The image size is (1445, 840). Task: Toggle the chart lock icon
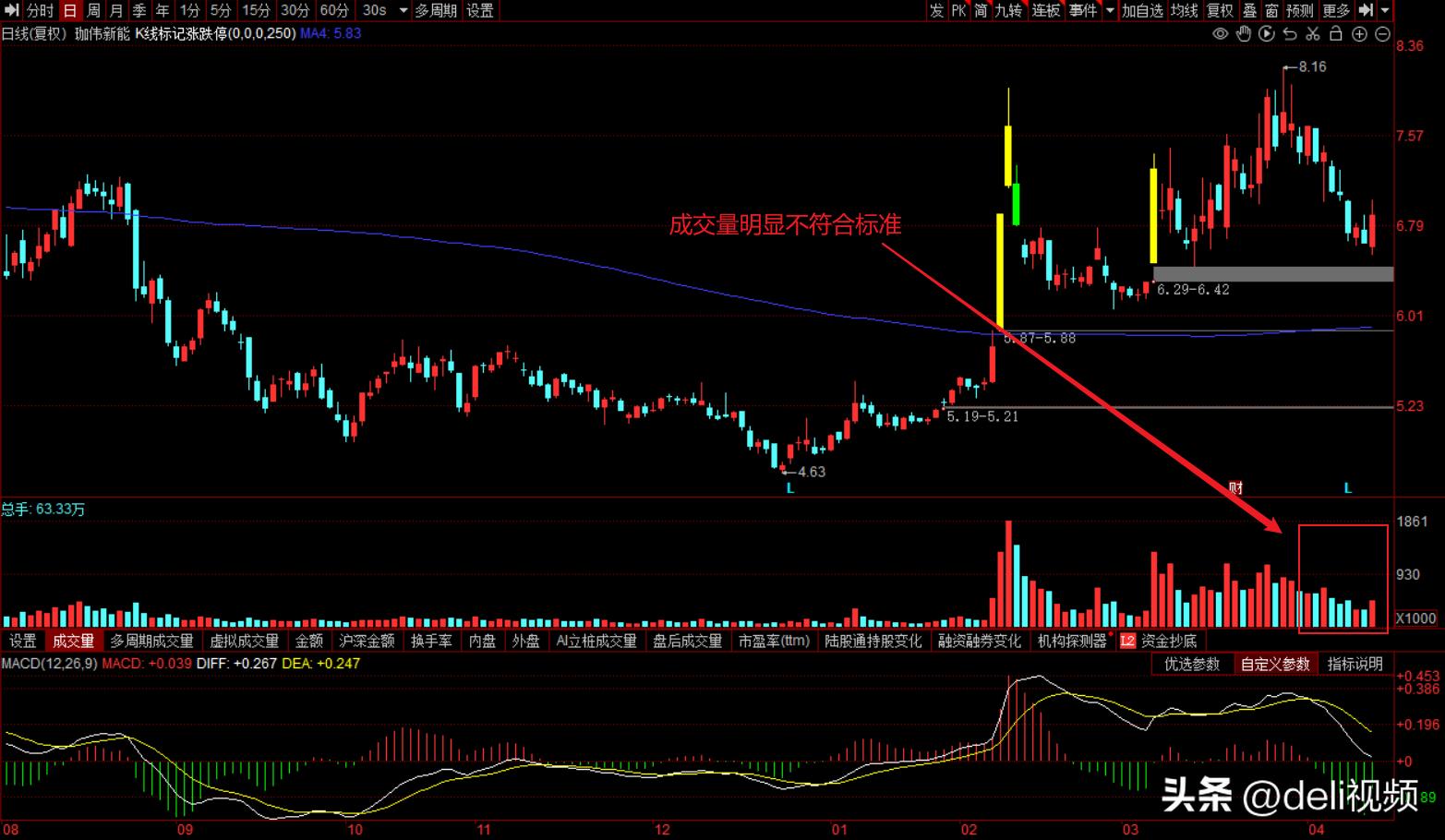coord(1336,34)
